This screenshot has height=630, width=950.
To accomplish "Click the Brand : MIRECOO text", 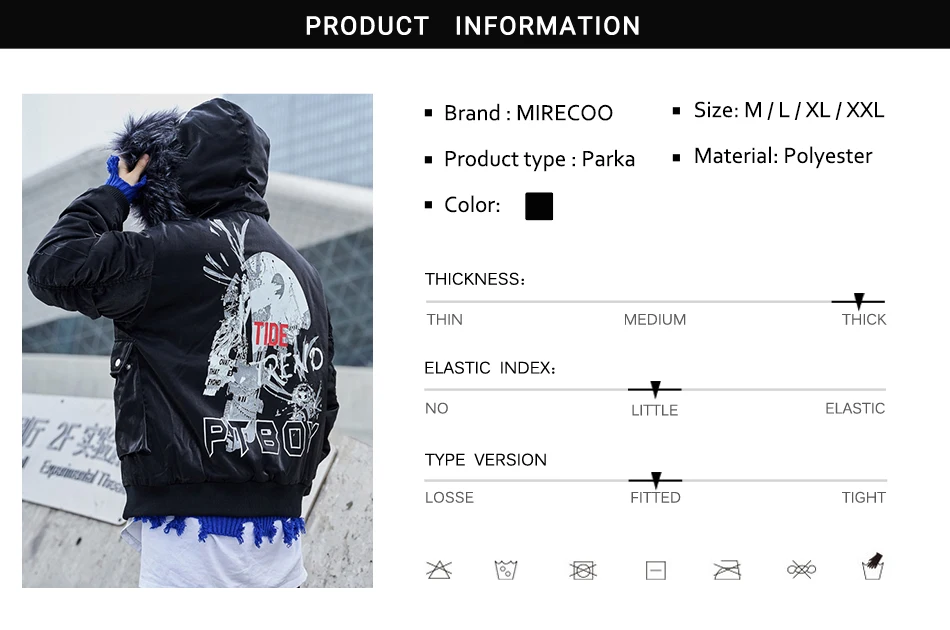I will pos(528,113).
